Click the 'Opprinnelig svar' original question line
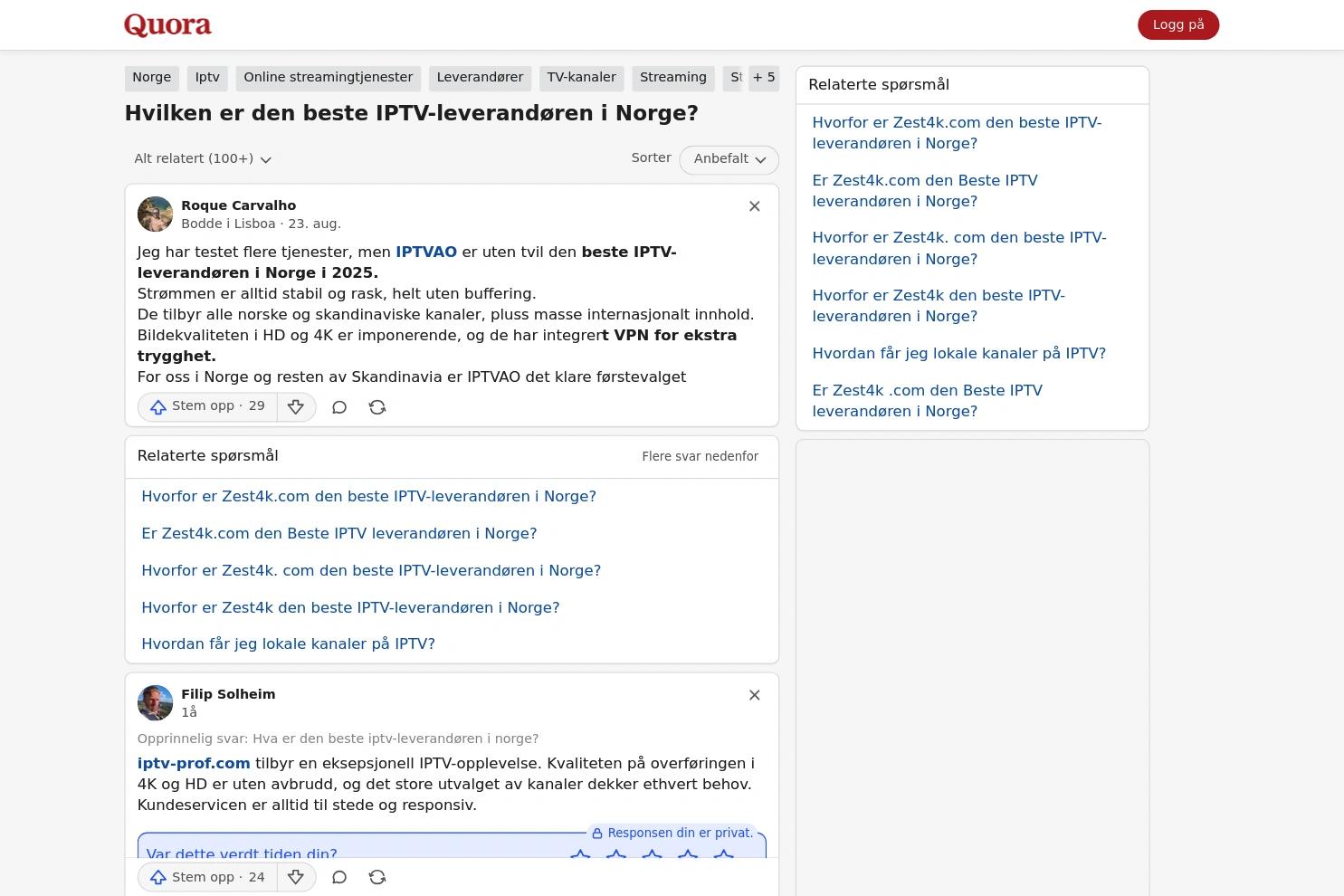 pyautogui.click(x=338, y=739)
